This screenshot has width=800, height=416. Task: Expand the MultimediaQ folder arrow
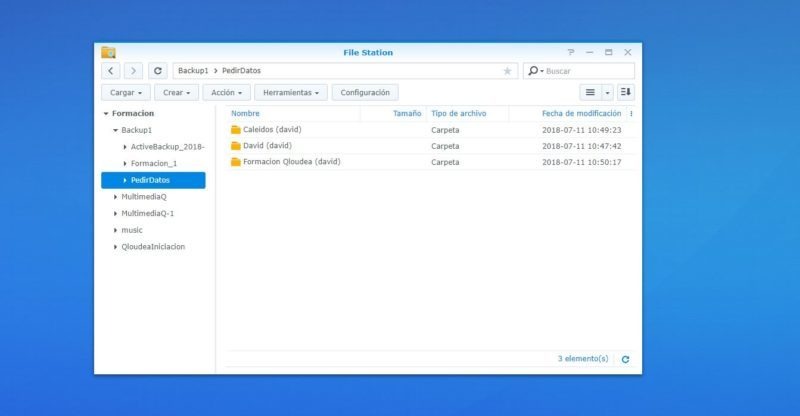pyautogui.click(x=115, y=197)
